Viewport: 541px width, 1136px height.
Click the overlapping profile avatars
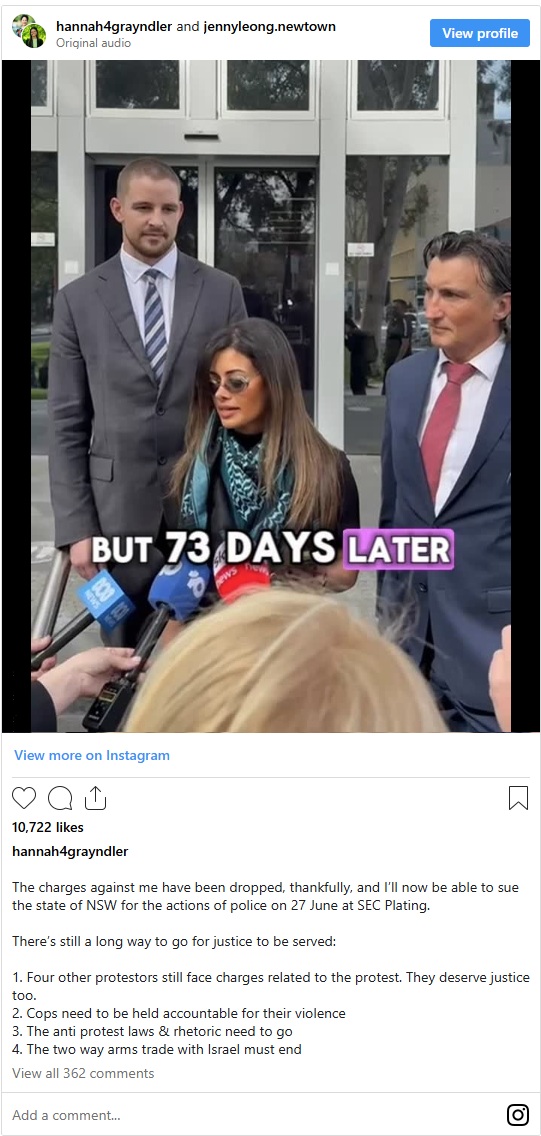[28, 30]
